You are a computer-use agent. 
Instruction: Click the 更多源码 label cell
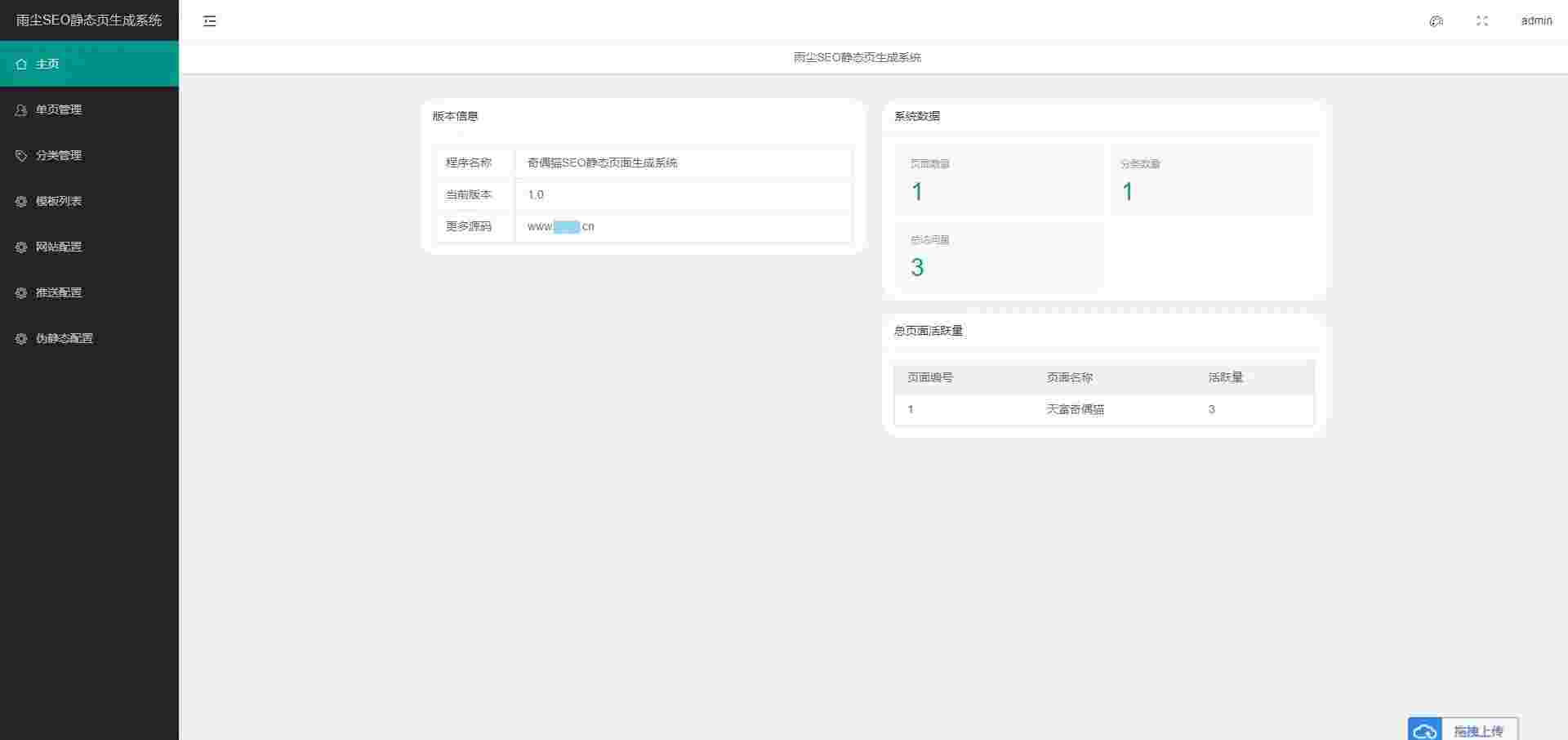474,226
